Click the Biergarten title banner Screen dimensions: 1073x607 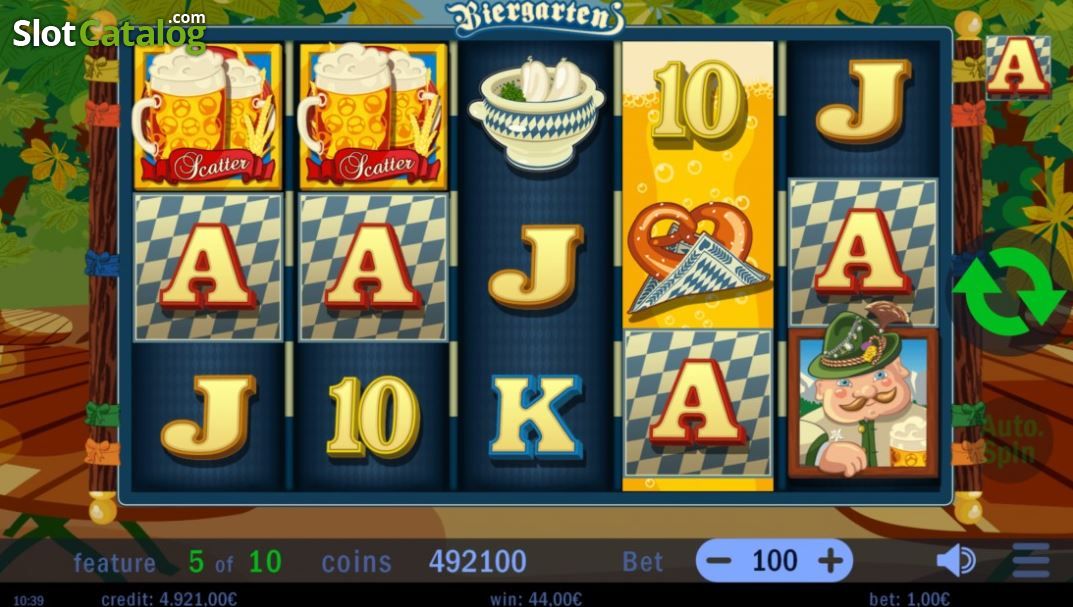[537, 18]
